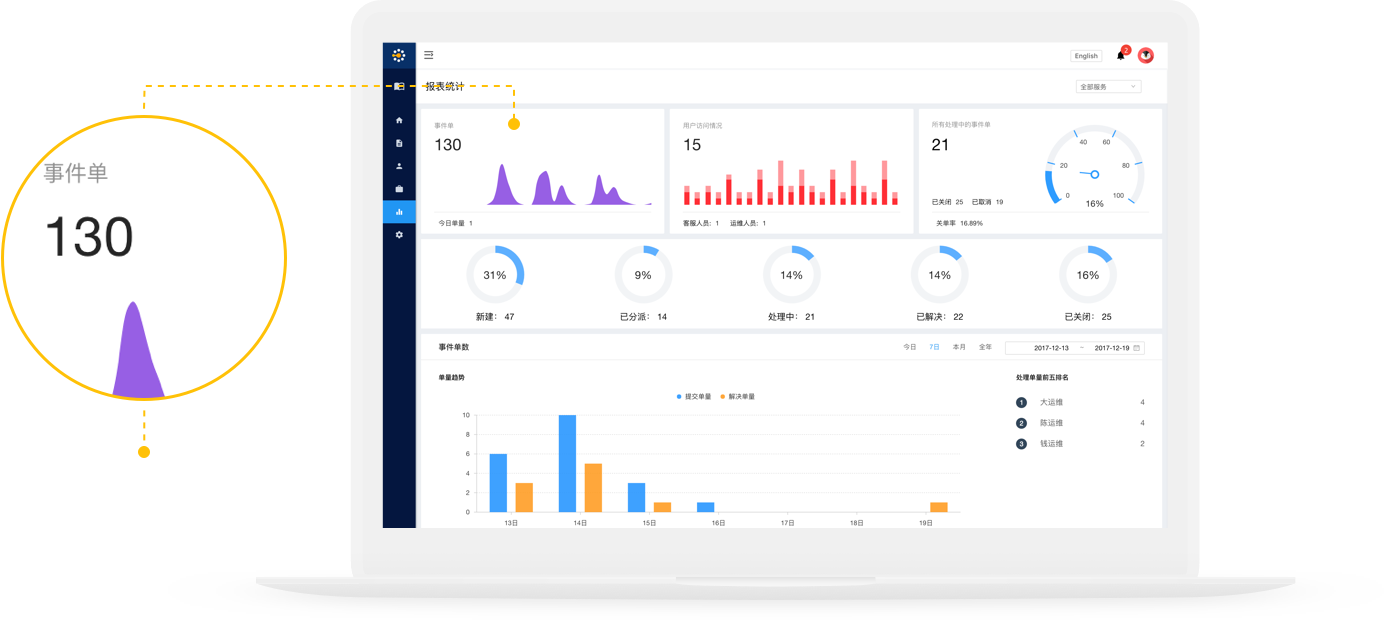Select the user icon in the sidebar
The image size is (1384, 620).
coord(399,166)
